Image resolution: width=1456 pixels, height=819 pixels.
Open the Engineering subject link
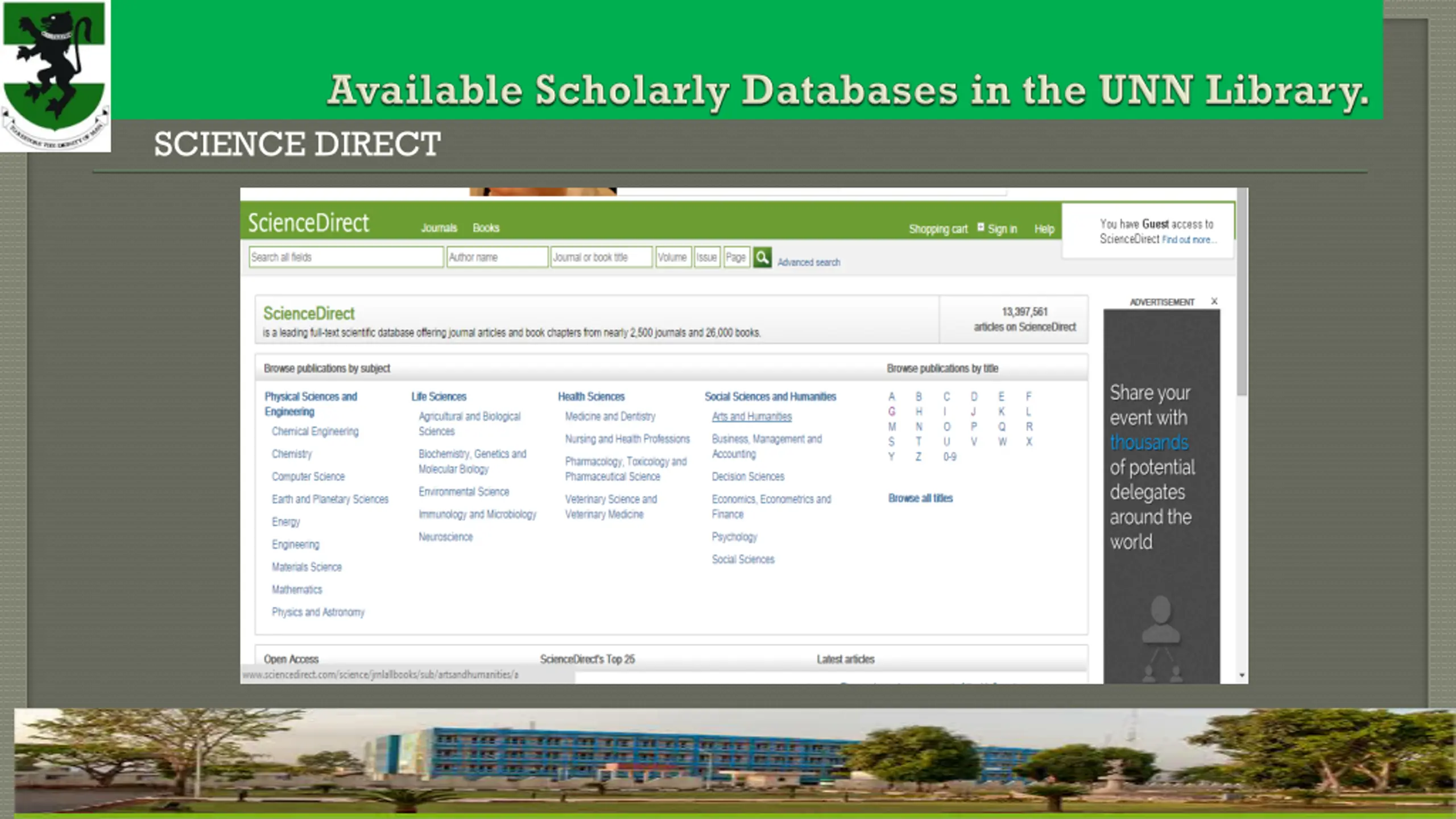(295, 545)
